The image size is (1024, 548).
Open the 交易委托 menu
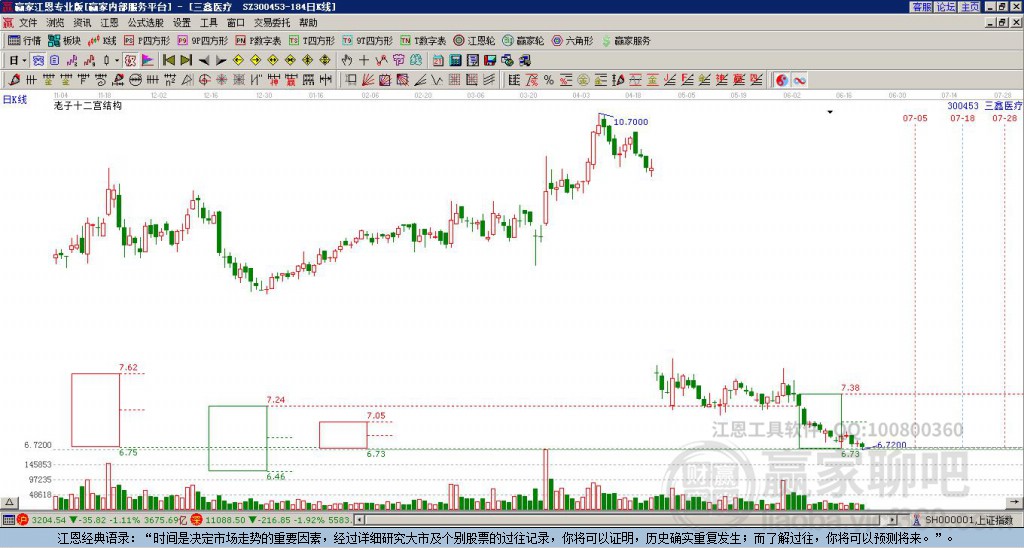tap(272, 23)
